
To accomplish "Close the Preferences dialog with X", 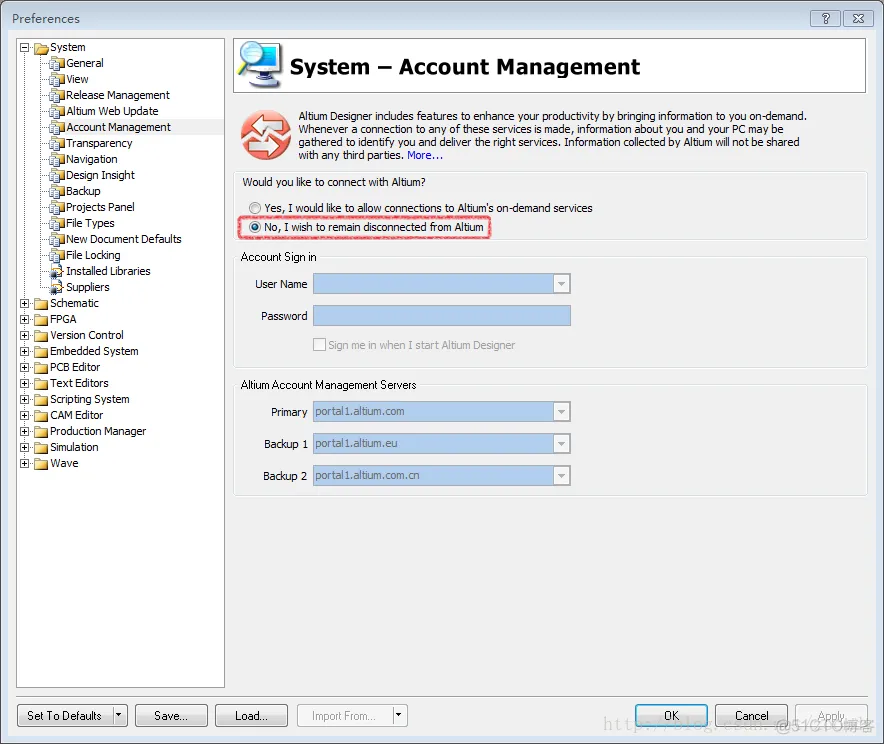I will tap(858, 19).
